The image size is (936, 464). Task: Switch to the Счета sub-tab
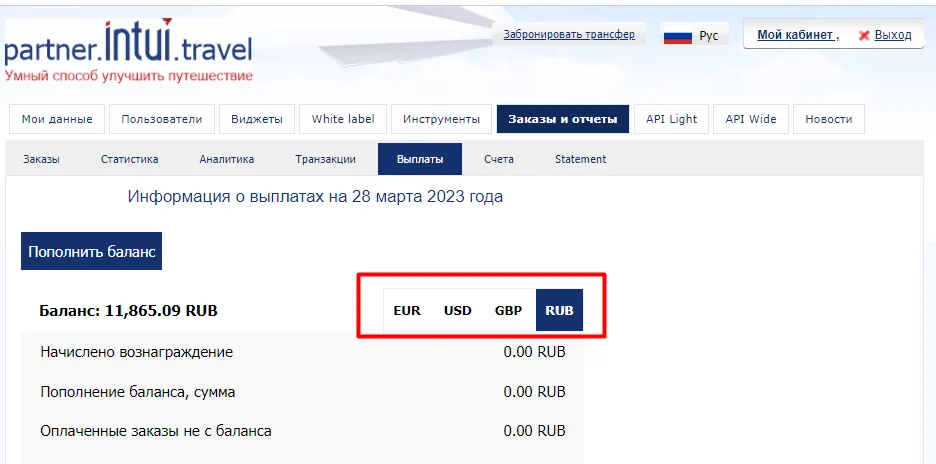click(x=498, y=159)
